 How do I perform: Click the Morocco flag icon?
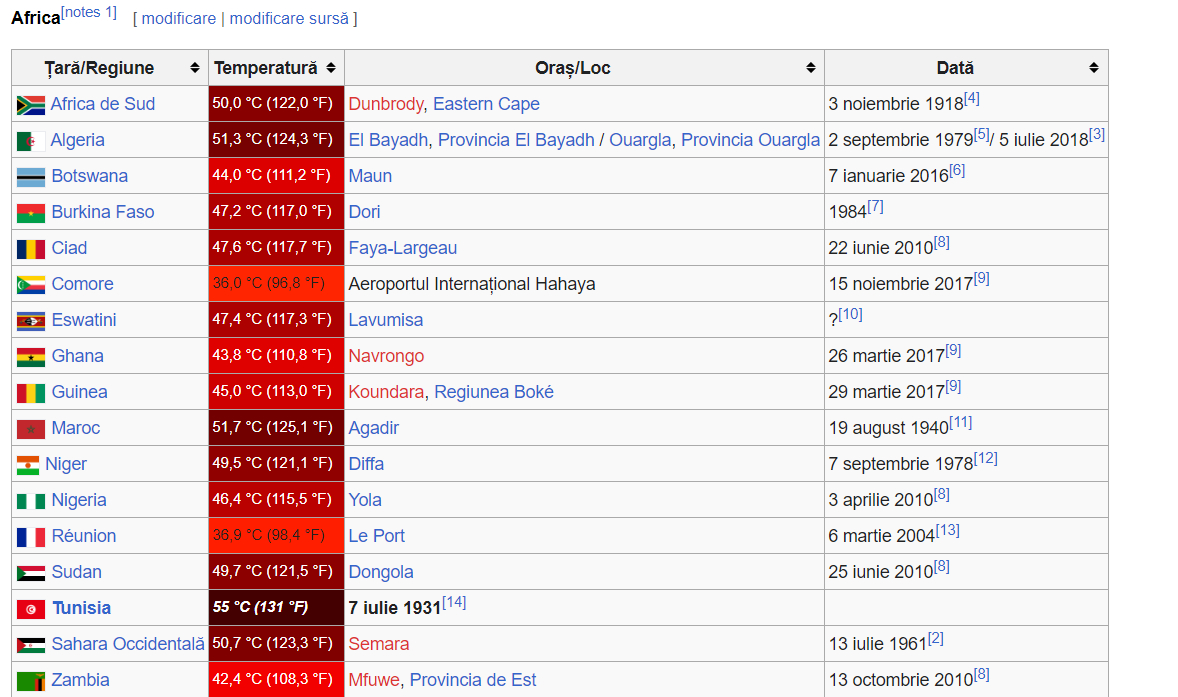pos(31,429)
